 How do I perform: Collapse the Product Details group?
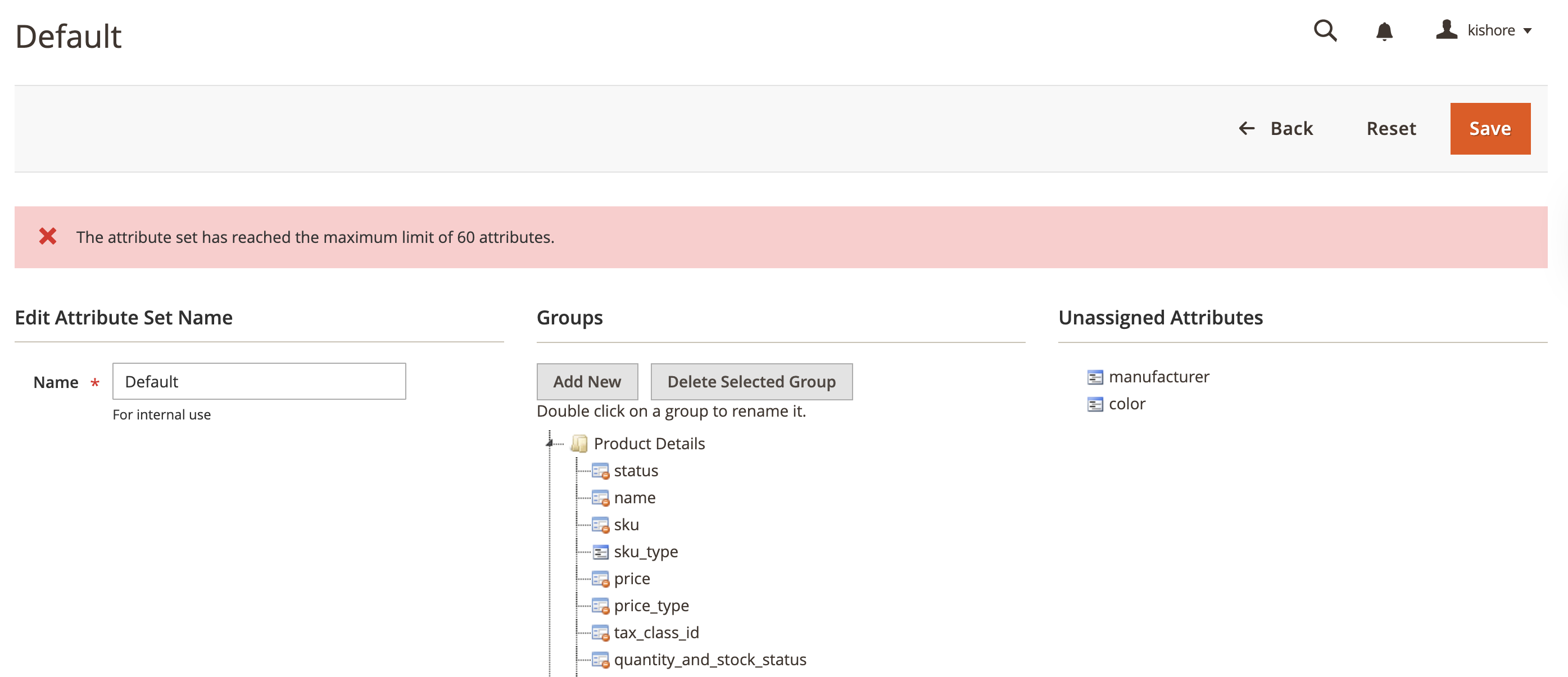(x=550, y=443)
